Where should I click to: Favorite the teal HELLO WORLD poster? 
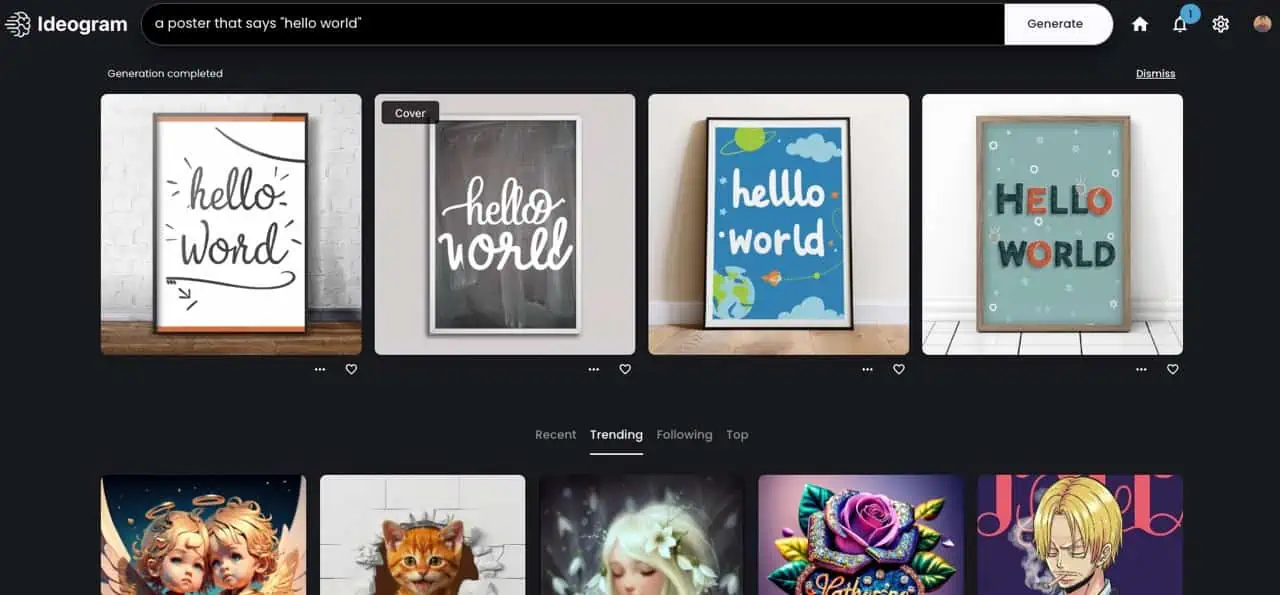1173,369
